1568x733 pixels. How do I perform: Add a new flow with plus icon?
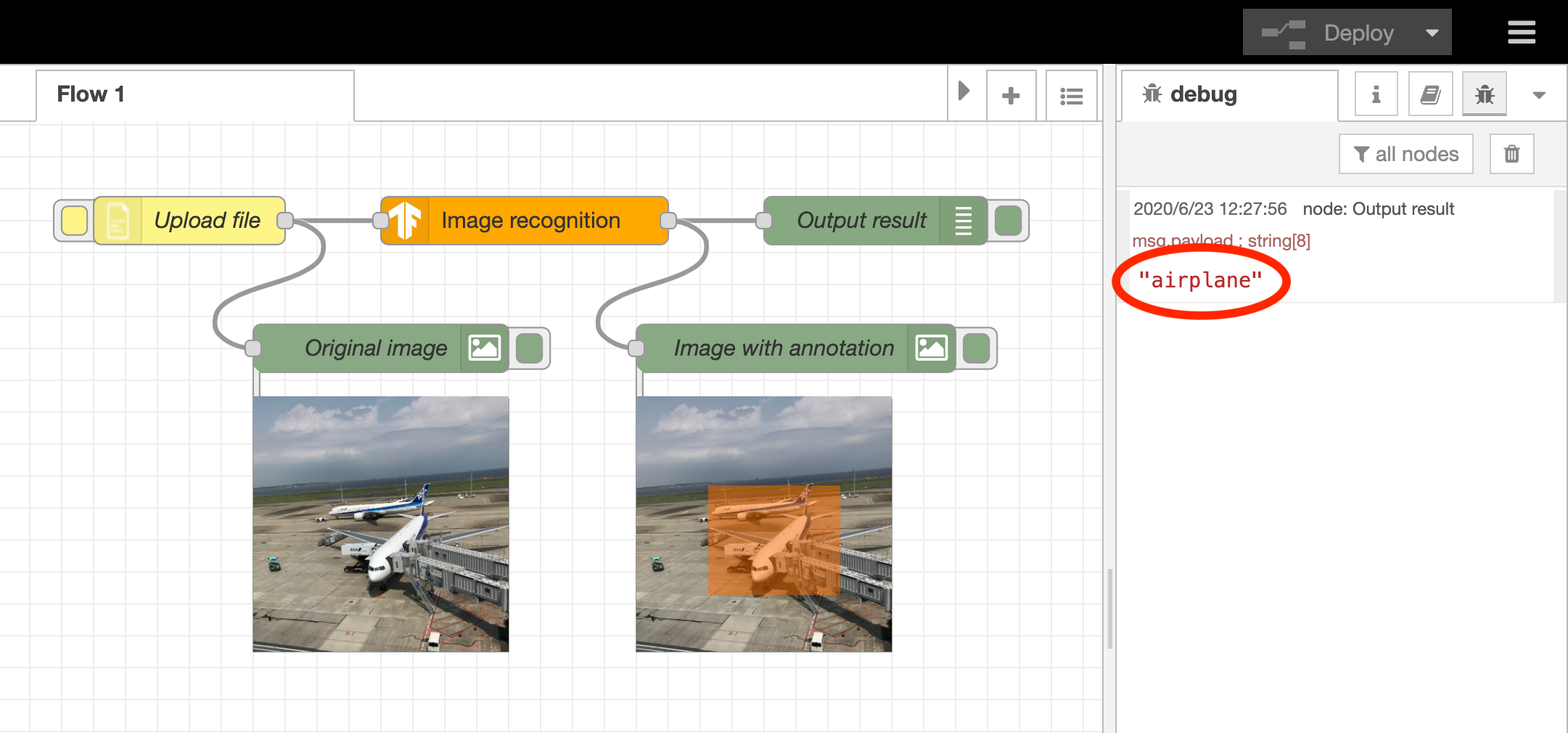click(1011, 95)
